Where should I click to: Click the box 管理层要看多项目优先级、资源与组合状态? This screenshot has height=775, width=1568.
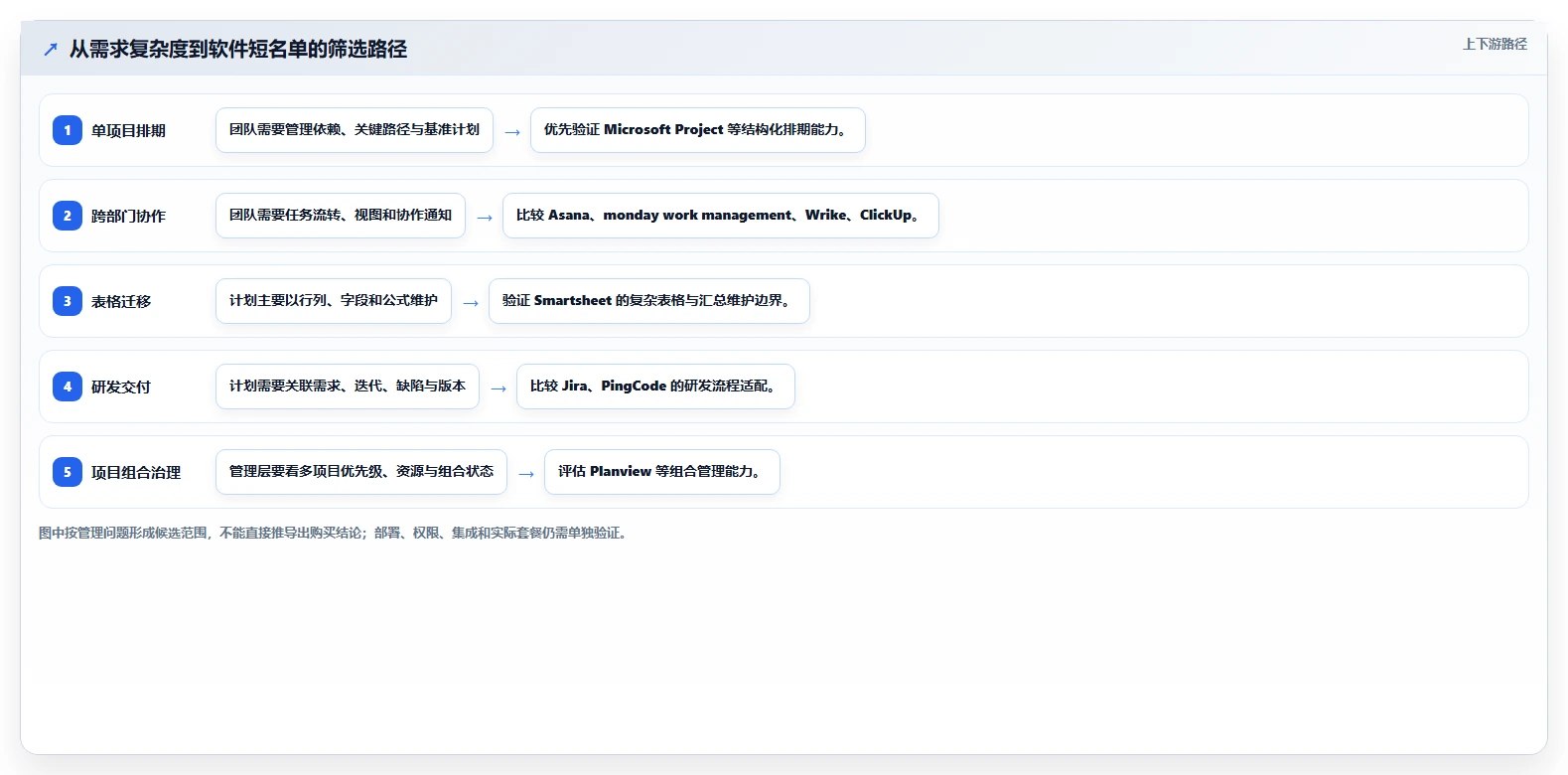coord(361,472)
